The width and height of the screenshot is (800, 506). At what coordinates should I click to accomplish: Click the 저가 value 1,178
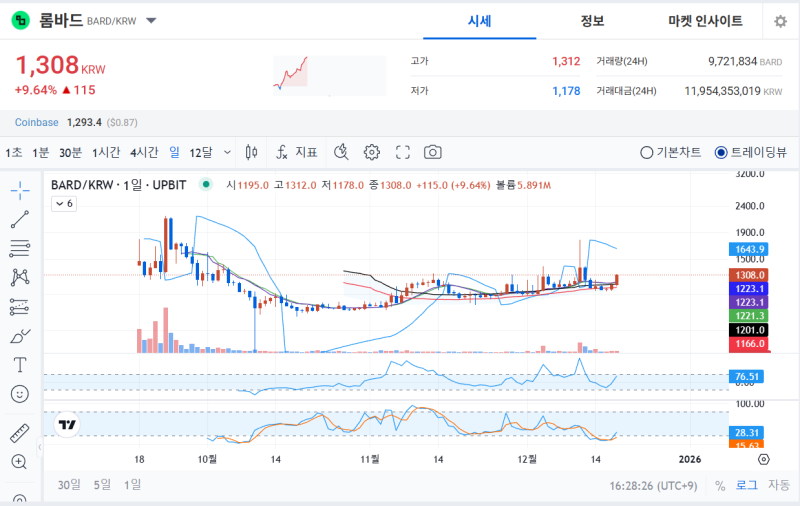click(x=566, y=91)
